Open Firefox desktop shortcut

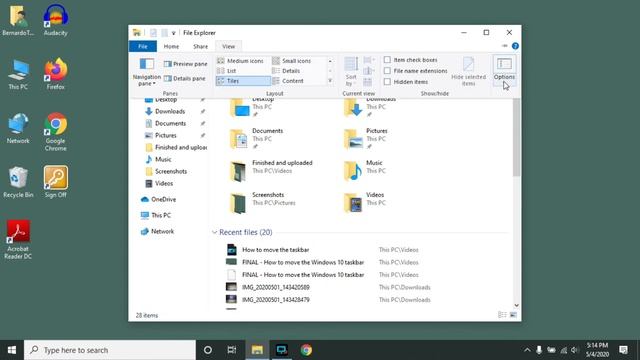[x=56, y=74]
